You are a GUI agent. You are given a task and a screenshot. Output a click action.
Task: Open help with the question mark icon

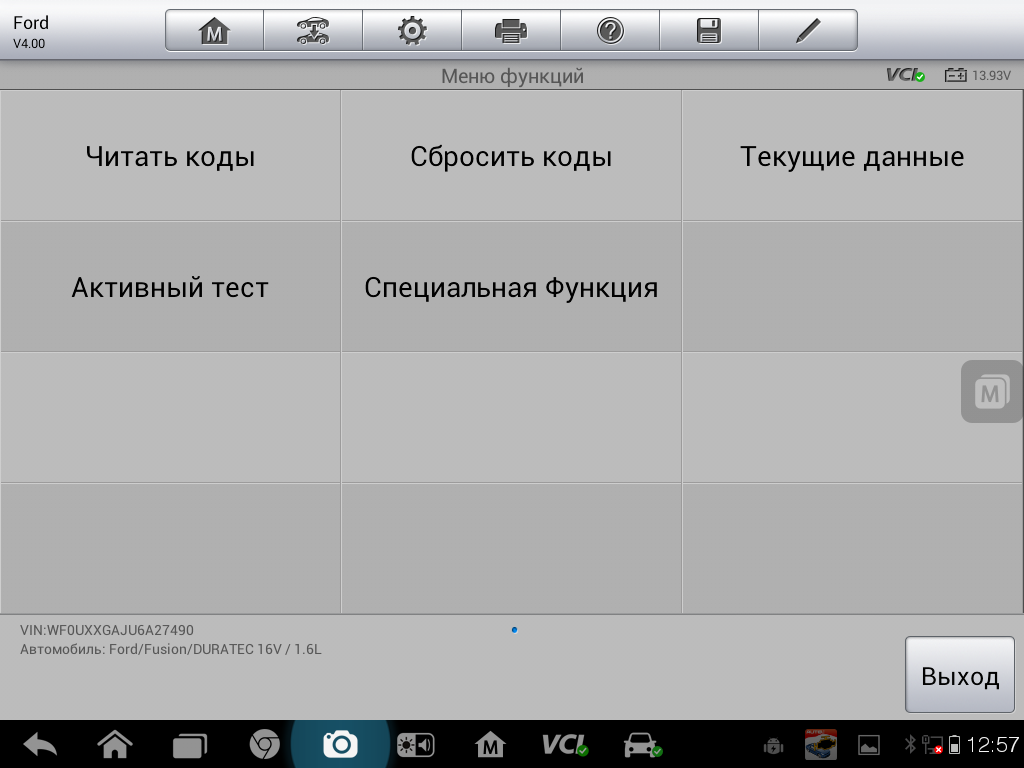pyautogui.click(x=610, y=31)
